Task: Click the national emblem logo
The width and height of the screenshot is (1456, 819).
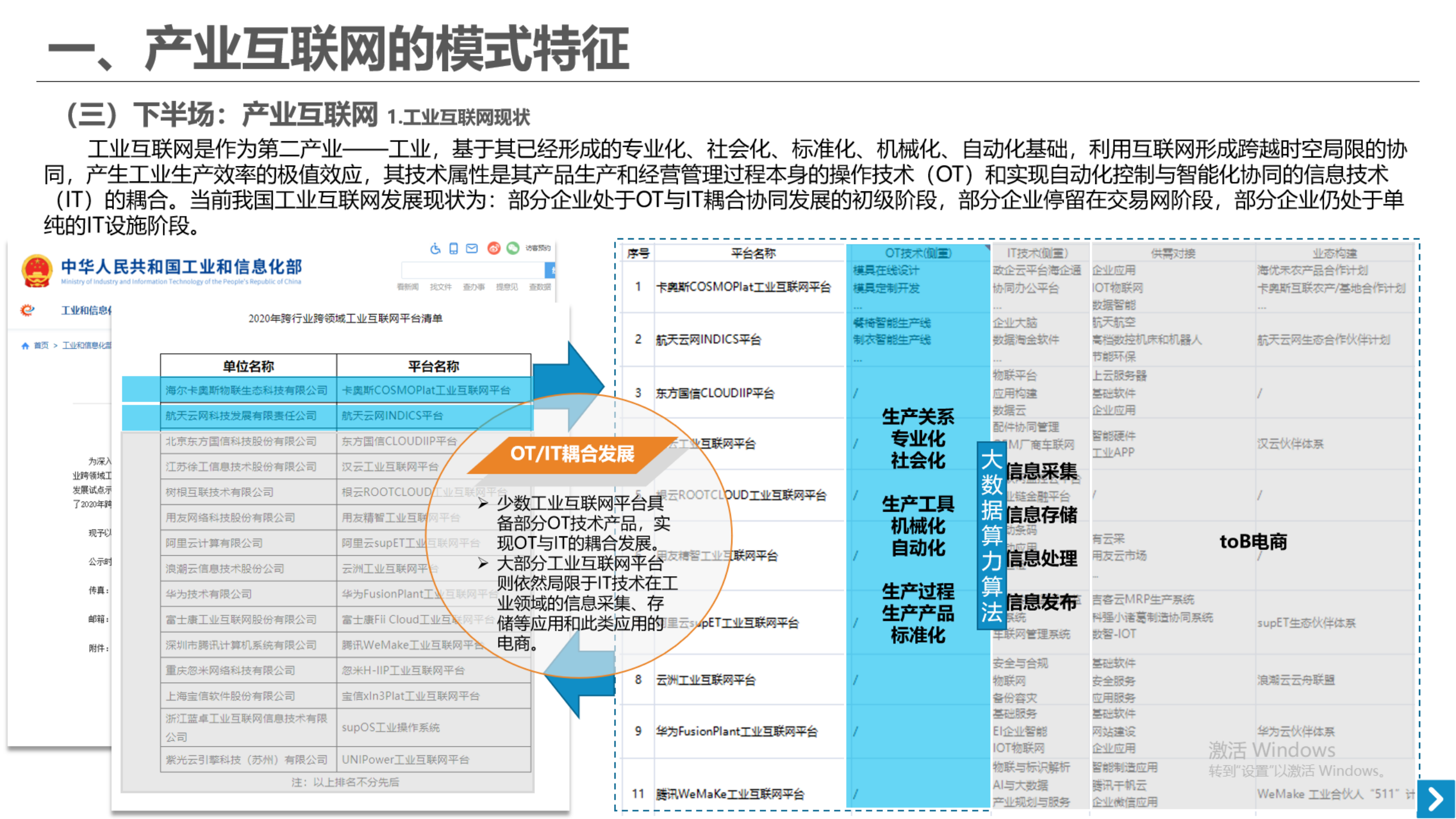Action: tap(37, 271)
